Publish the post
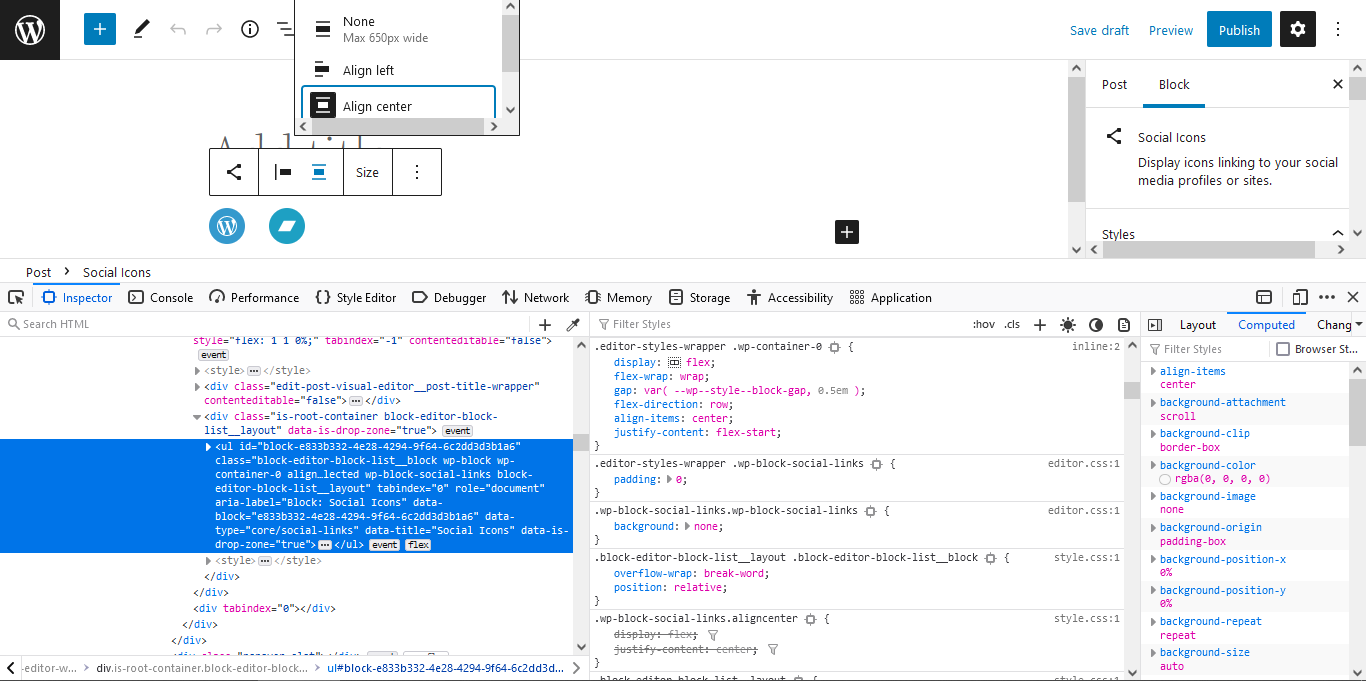Image resolution: width=1366 pixels, height=681 pixels. click(1239, 30)
